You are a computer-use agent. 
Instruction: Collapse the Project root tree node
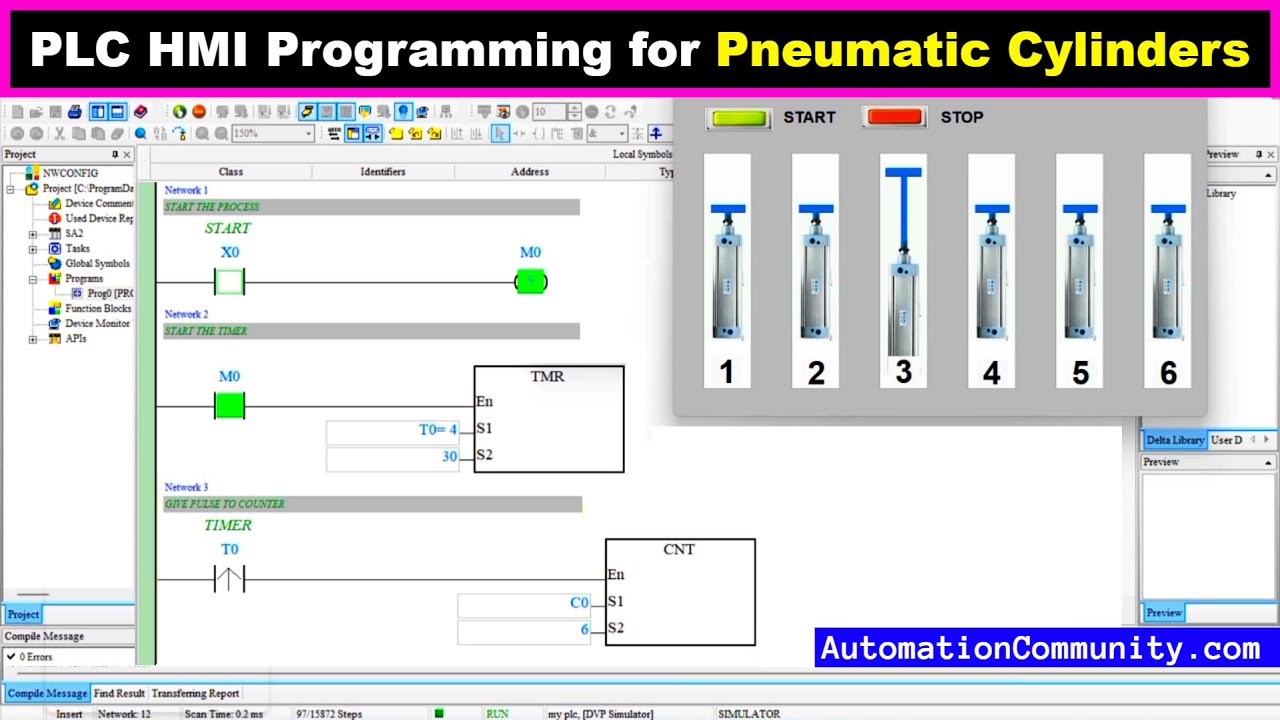[x=11, y=188]
